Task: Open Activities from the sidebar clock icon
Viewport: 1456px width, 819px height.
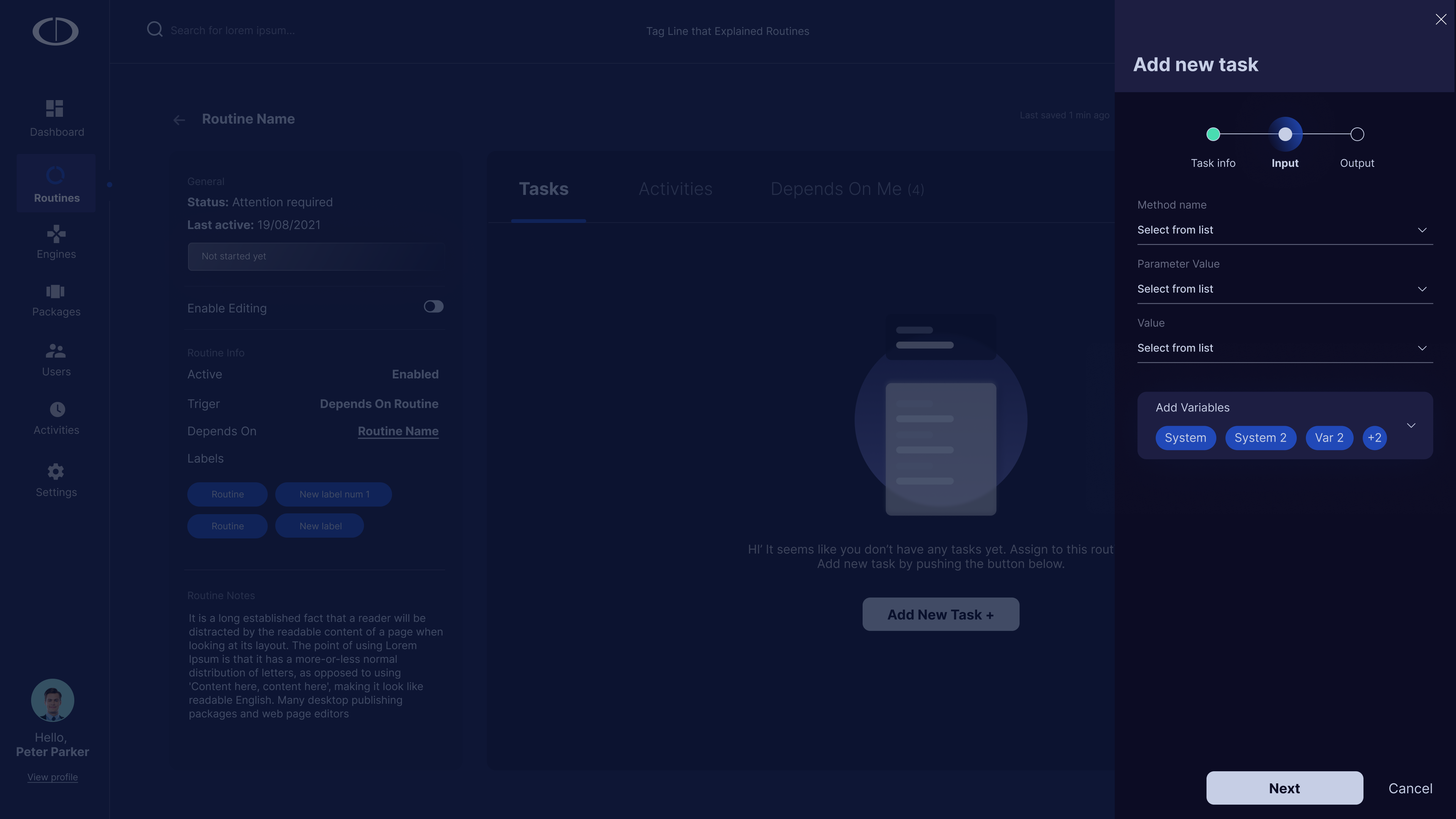Action: [x=56, y=418]
